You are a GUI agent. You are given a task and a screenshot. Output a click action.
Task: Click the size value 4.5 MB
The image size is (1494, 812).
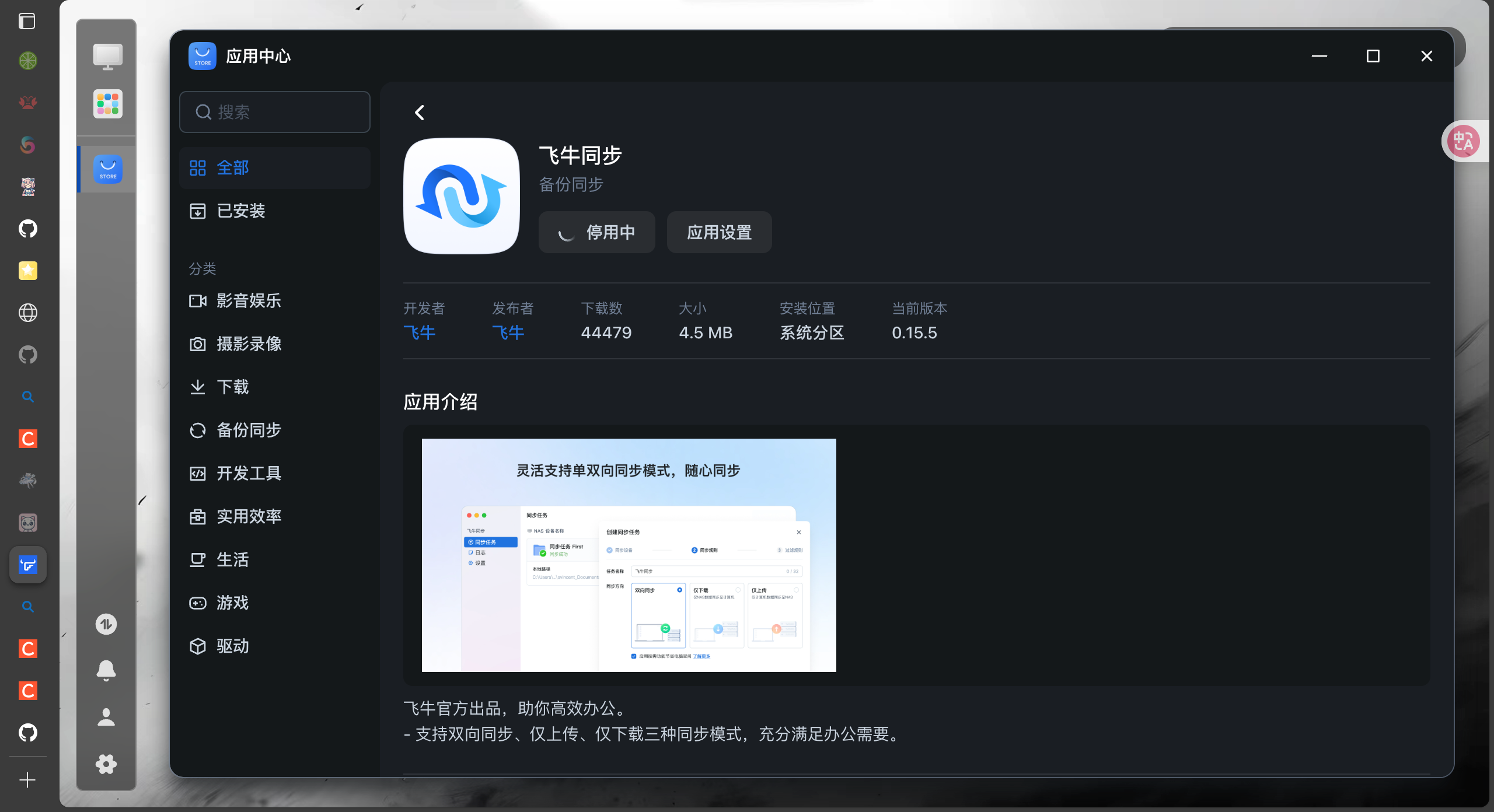[x=706, y=332]
